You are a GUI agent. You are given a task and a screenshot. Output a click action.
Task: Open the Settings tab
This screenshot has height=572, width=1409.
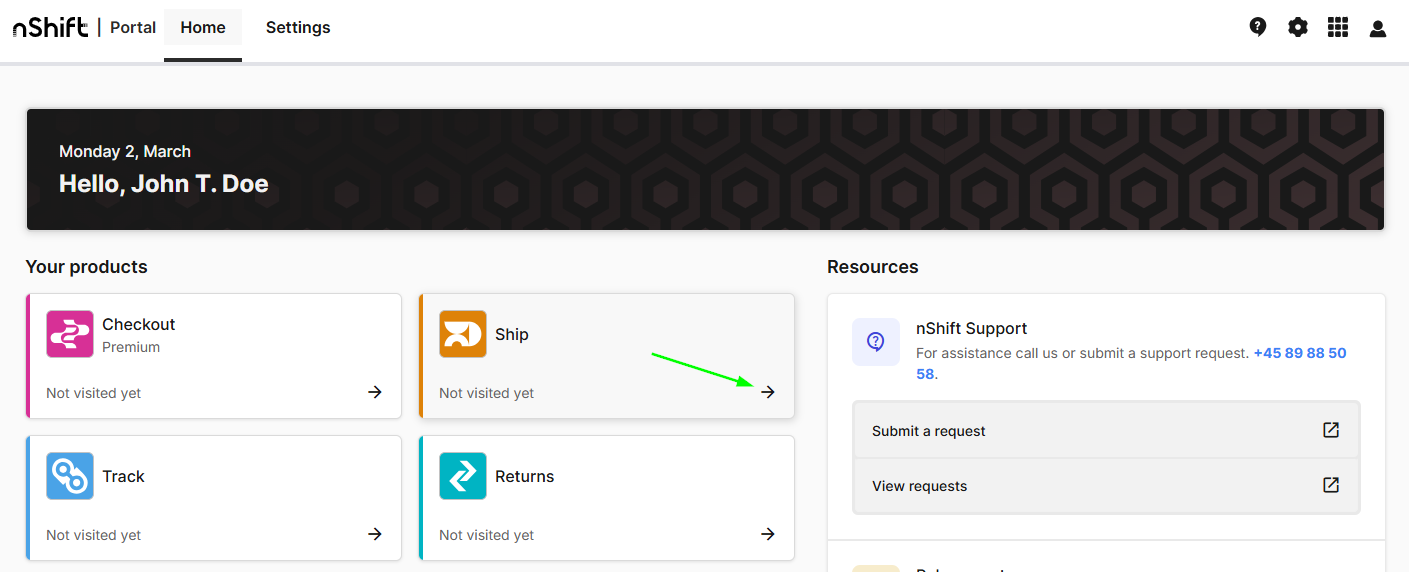298,28
